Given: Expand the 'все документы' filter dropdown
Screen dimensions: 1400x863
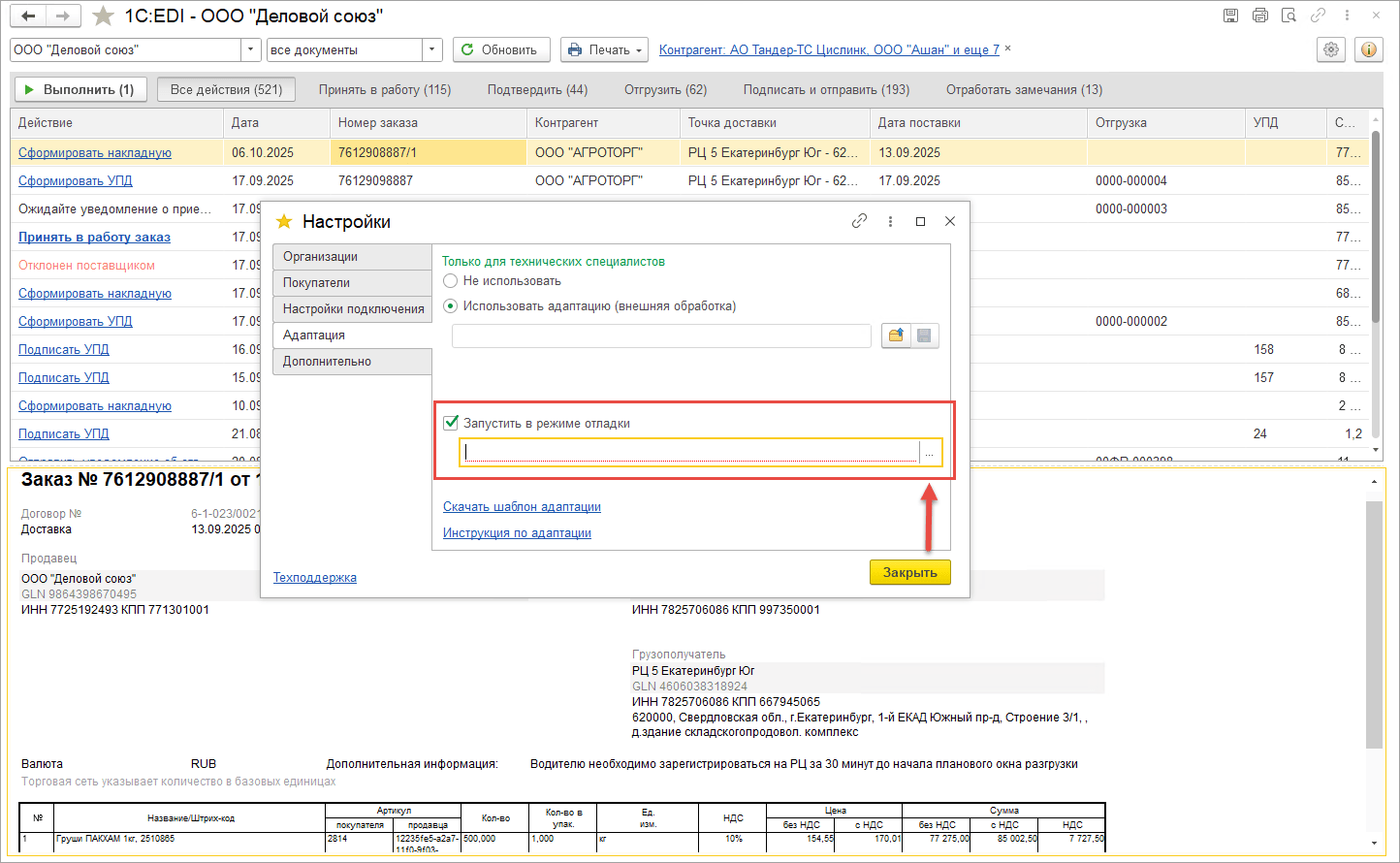Looking at the screenshot, I should [431, 49].
